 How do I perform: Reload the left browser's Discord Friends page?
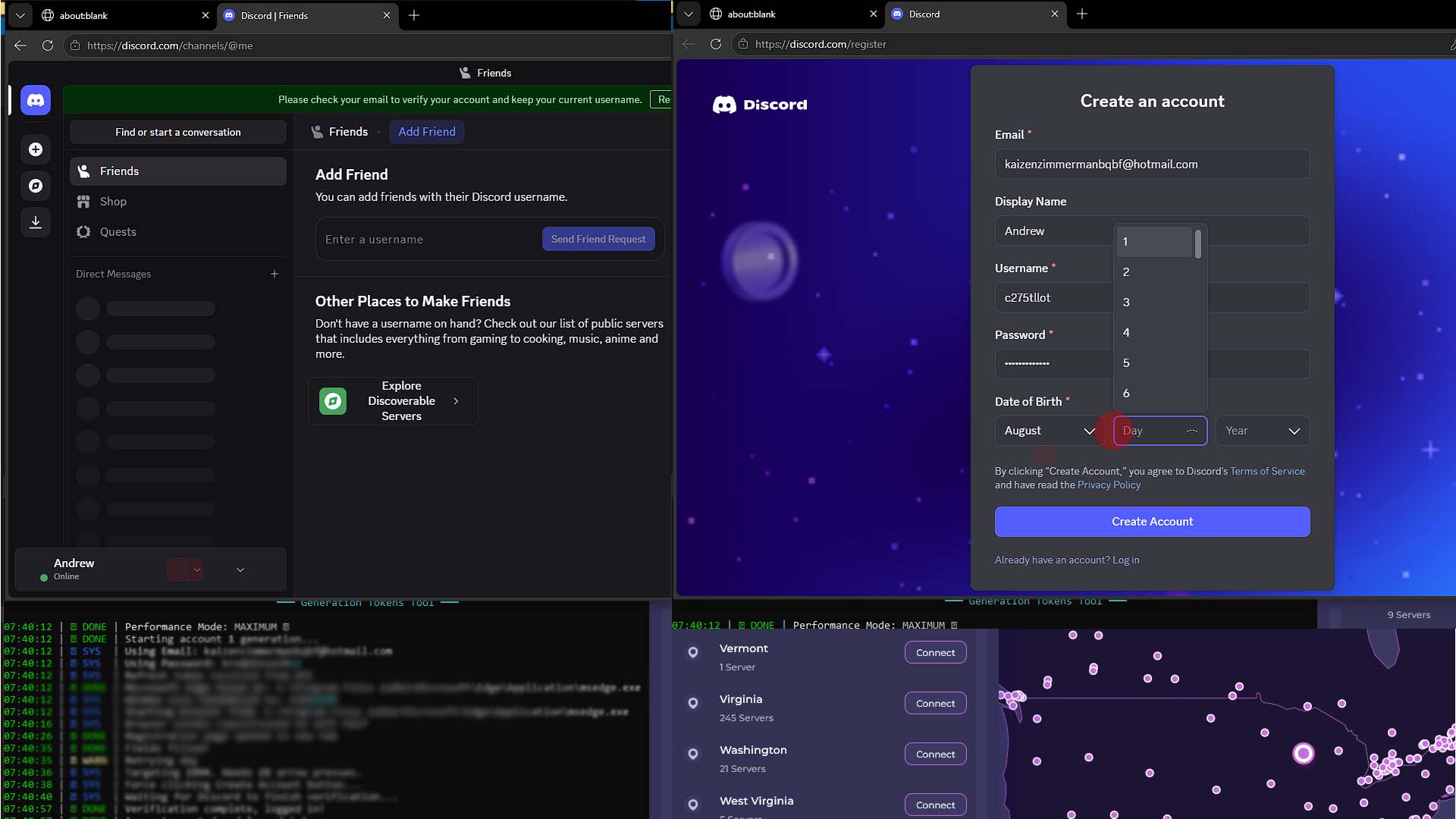tap(48, 45)
